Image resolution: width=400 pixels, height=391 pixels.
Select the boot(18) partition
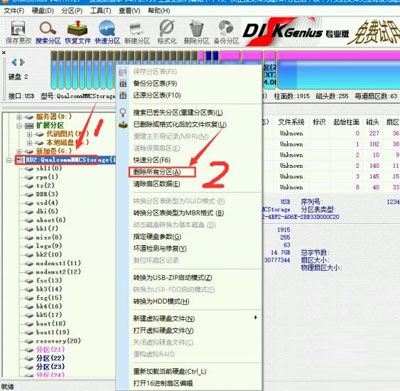(x=51, y=324)
